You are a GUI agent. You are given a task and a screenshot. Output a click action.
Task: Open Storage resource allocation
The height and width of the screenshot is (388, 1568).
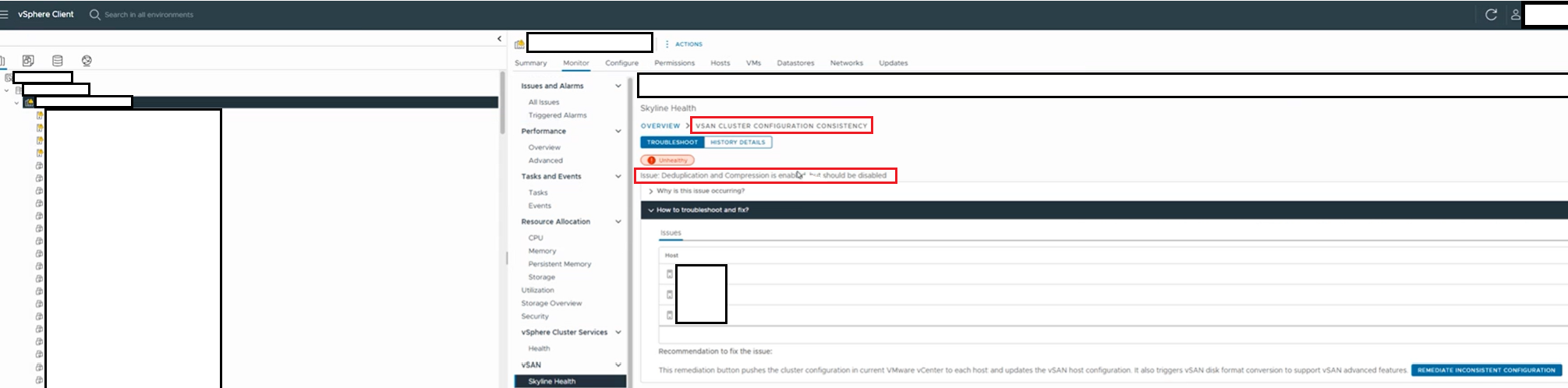pos(542,277)
